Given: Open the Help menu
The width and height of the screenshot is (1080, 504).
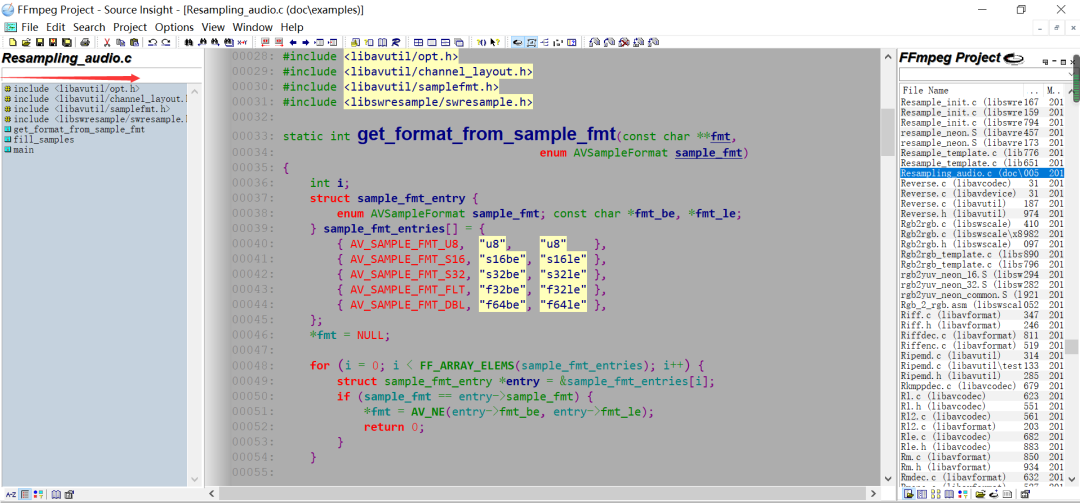Looking at the screenshot, I should tap(292, 28).
